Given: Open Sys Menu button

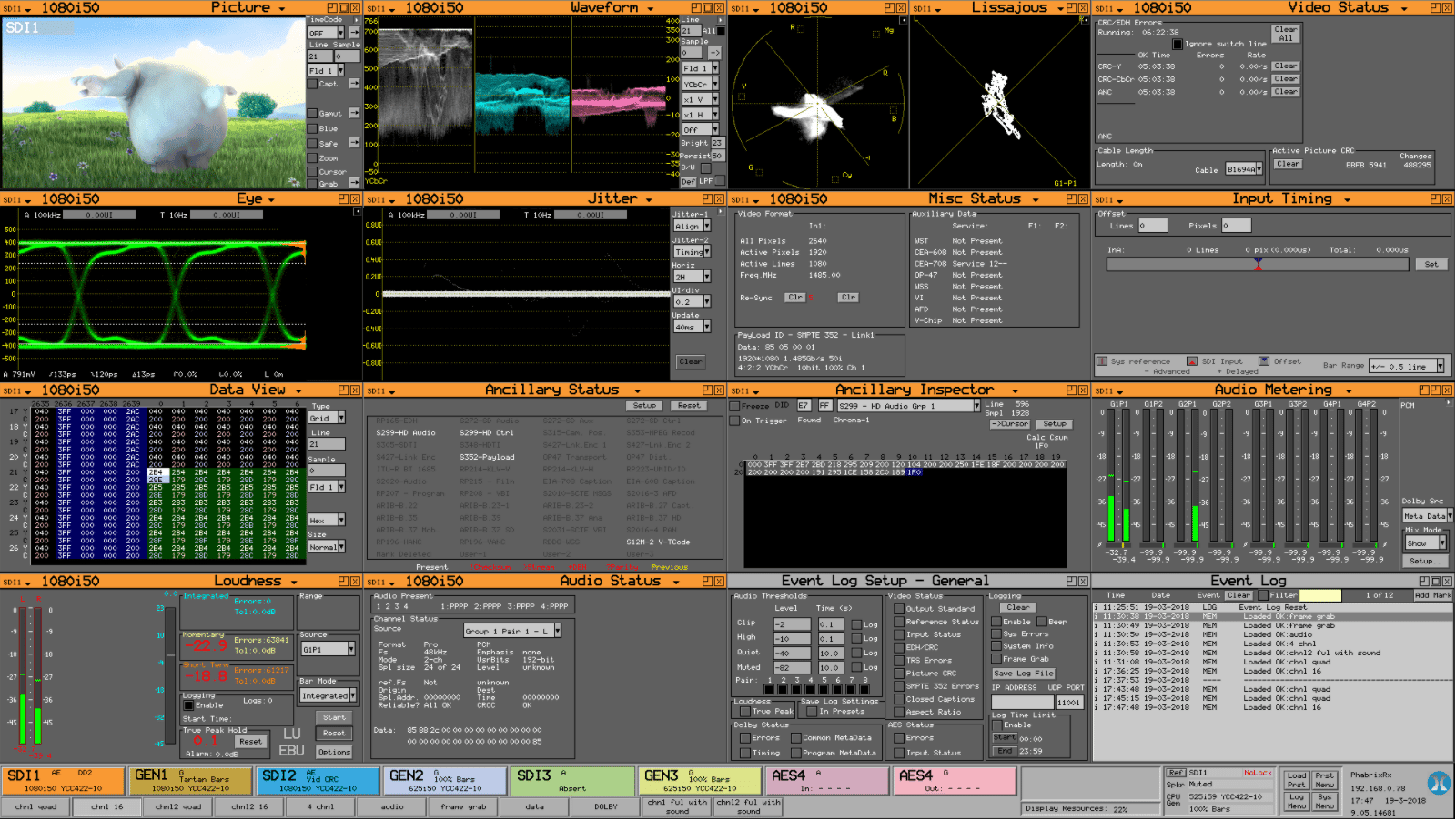Looking at the screenshot, I should point(1325,801).
